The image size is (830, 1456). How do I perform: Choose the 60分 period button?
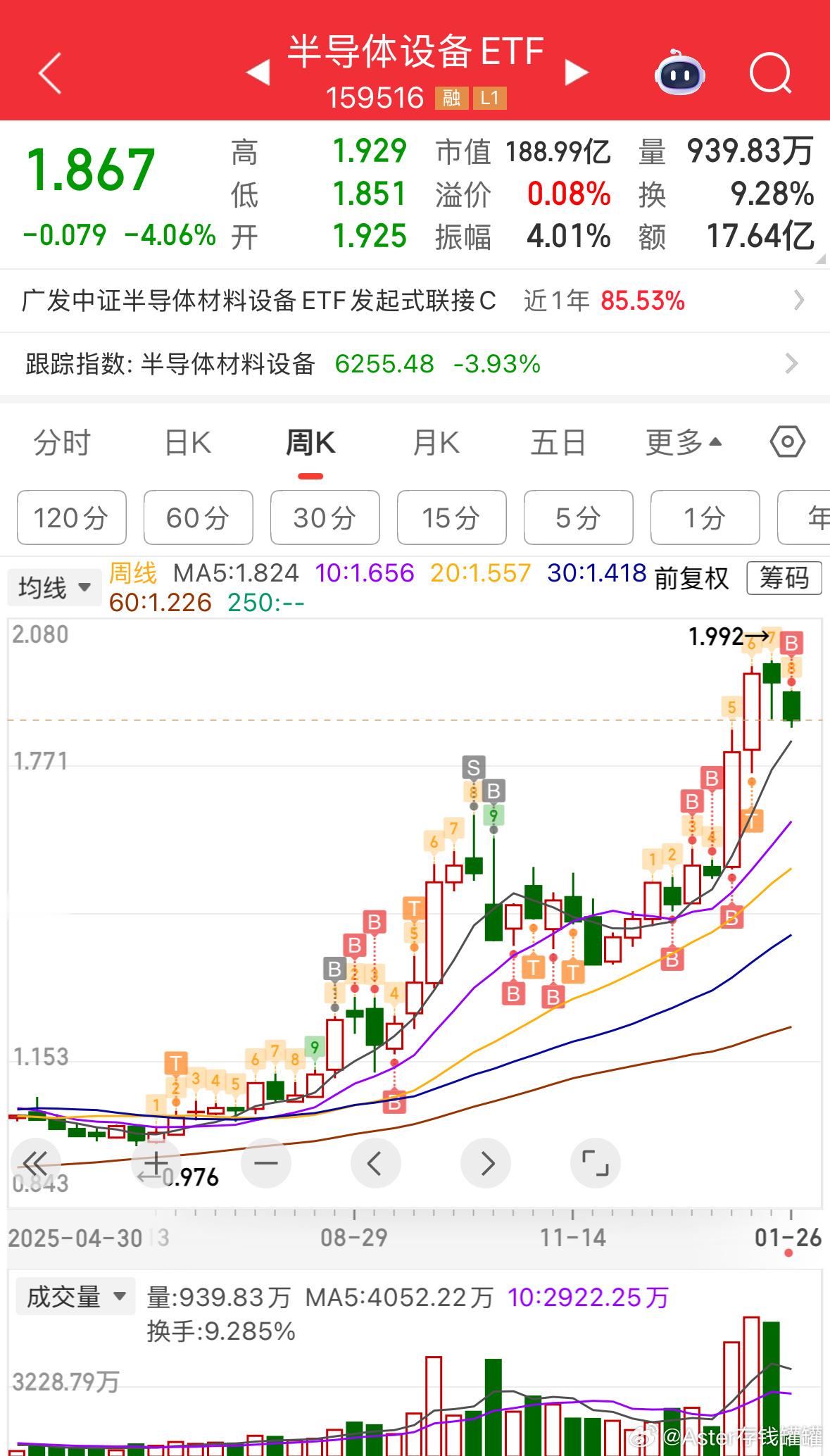pyautogui.click(x=199, y=517)
